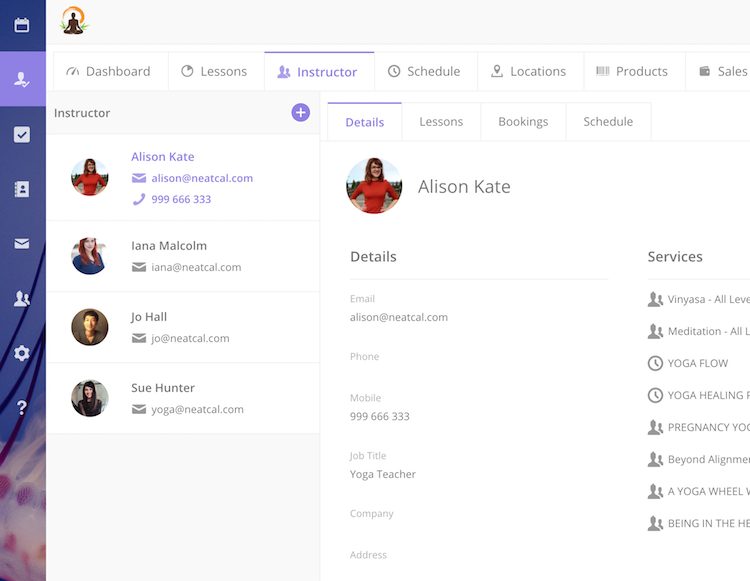Click large Alison Kate profile photo
Image resolution: width=750 pixels, height=581 pixels.
(374, 186)
